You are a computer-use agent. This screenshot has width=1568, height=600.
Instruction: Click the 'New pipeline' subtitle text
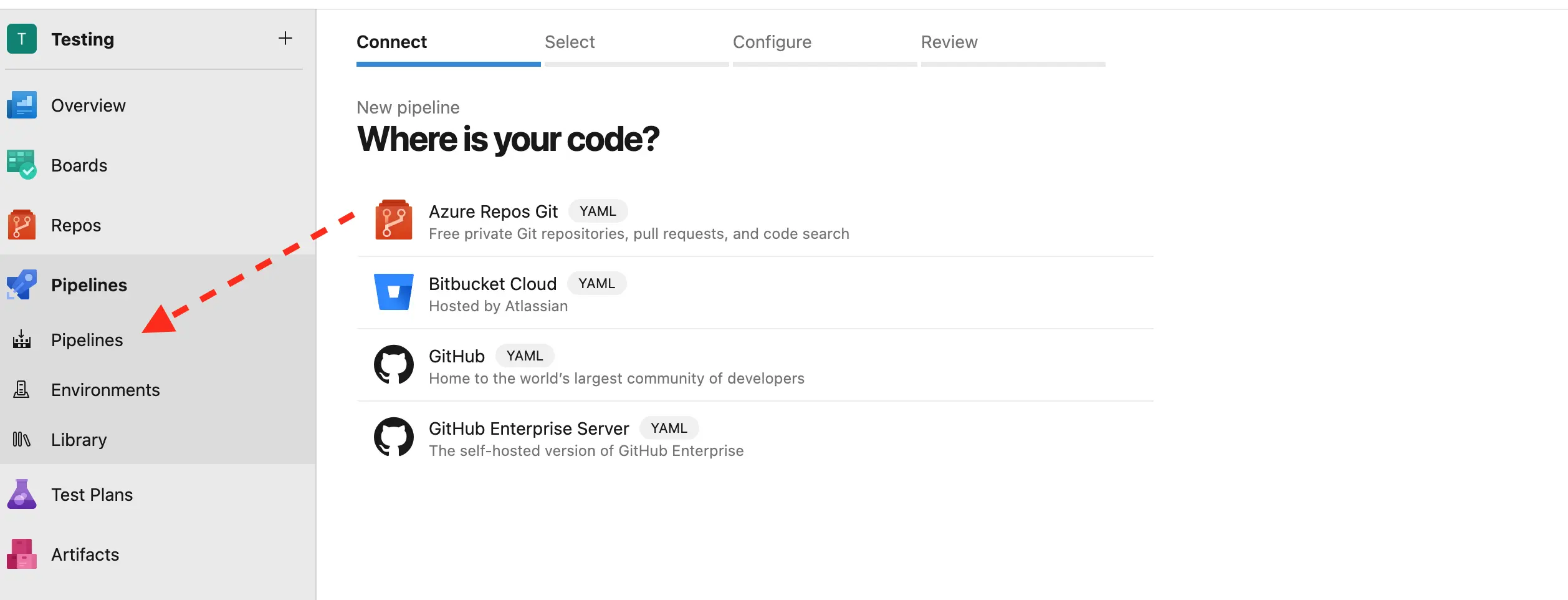click(x=408, y=107)
